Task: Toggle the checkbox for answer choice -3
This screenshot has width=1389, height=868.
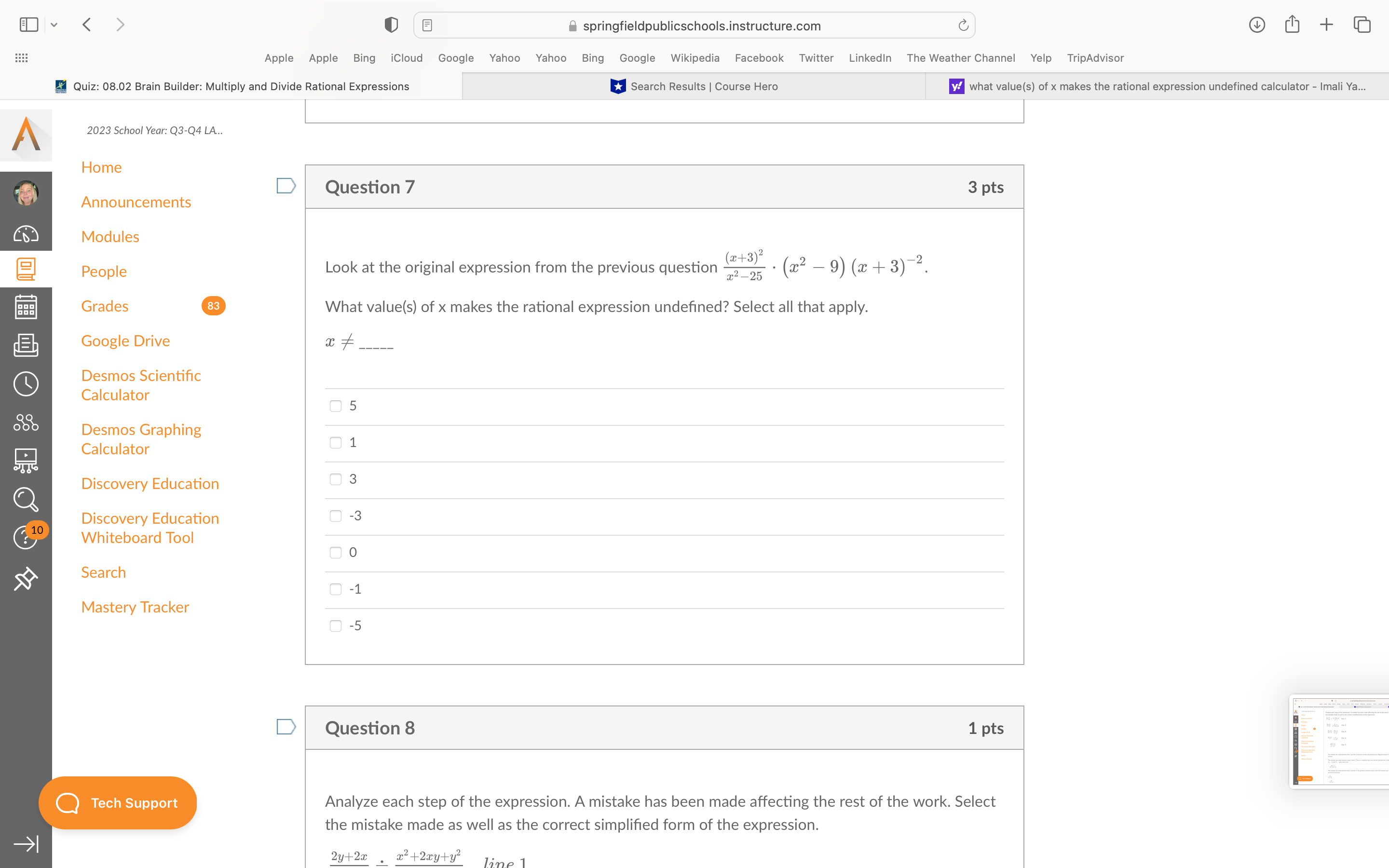Action: (x=336, y=515)
